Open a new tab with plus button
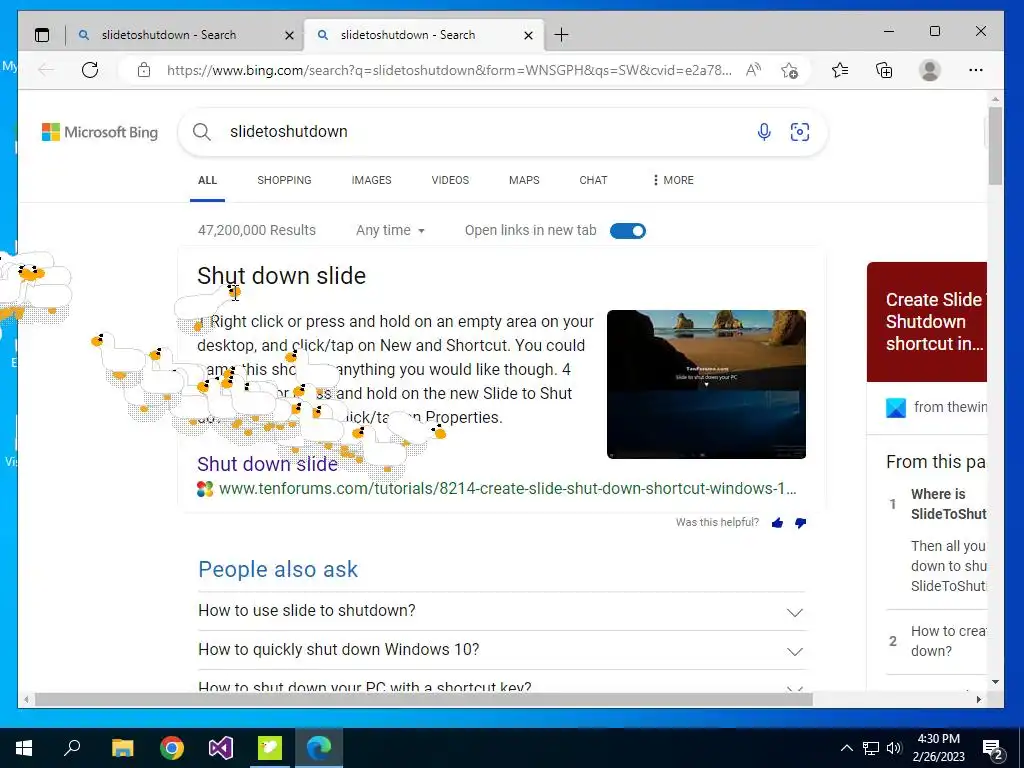The width and height of the screenshot is (1024, 768). [x=561, y=35]
